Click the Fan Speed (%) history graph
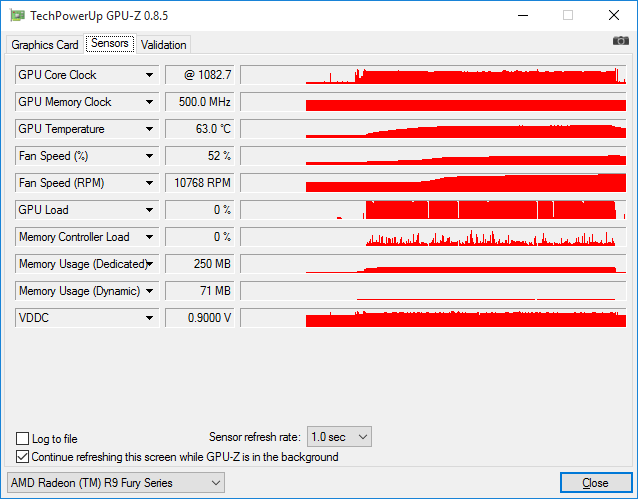The height and width of the screenshot is (499, 638). pos(433,156)
